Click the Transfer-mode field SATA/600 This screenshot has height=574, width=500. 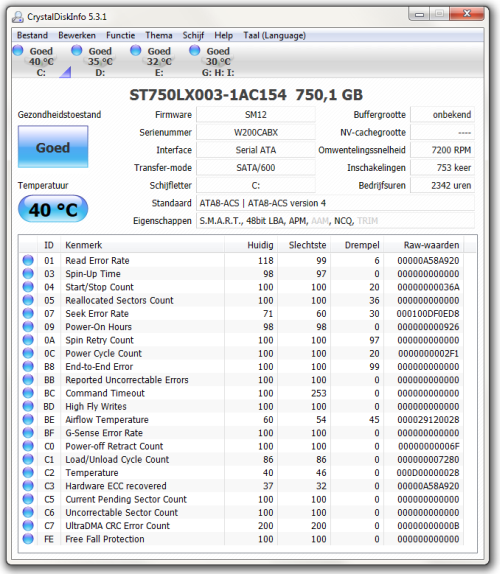click(x=256, y=168)
